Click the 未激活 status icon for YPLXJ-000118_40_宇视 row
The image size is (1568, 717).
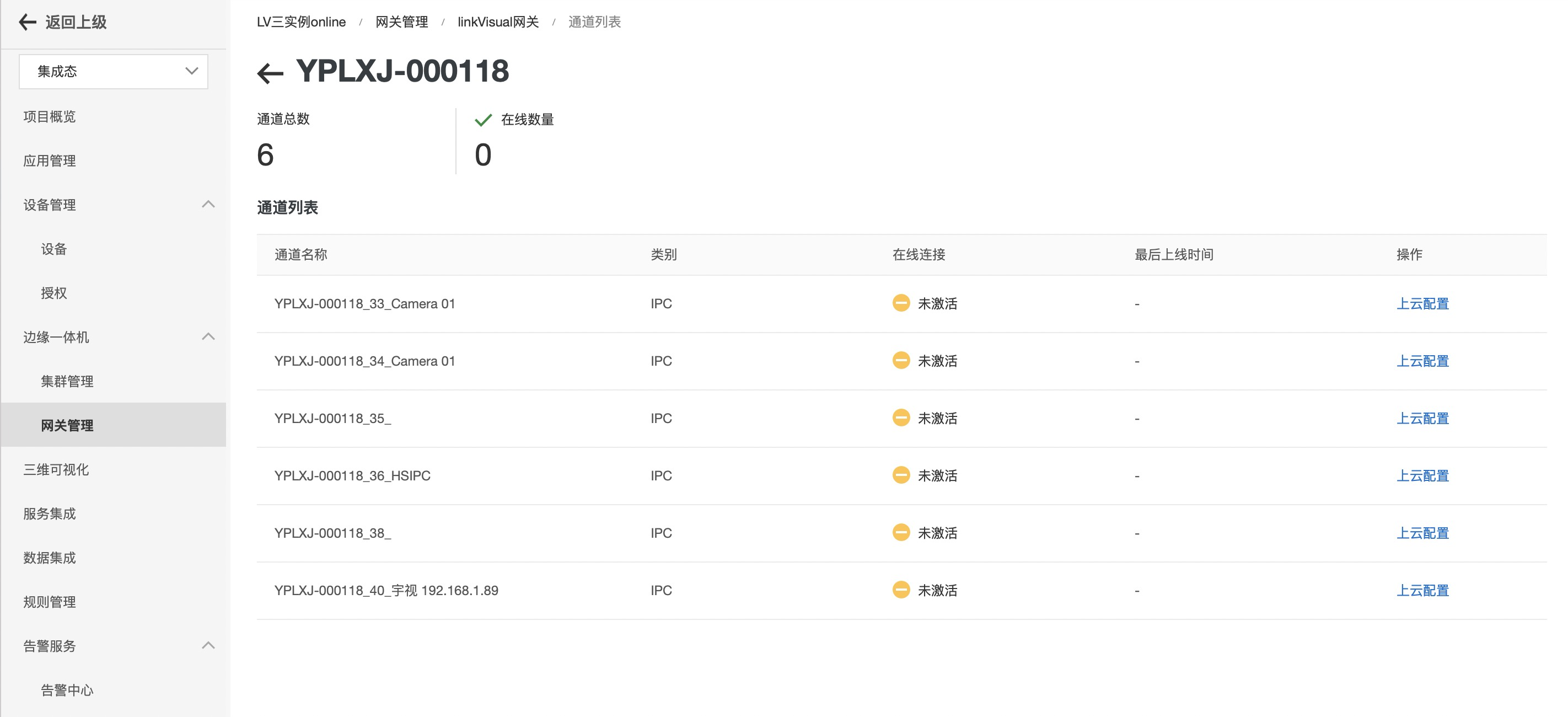901,589
